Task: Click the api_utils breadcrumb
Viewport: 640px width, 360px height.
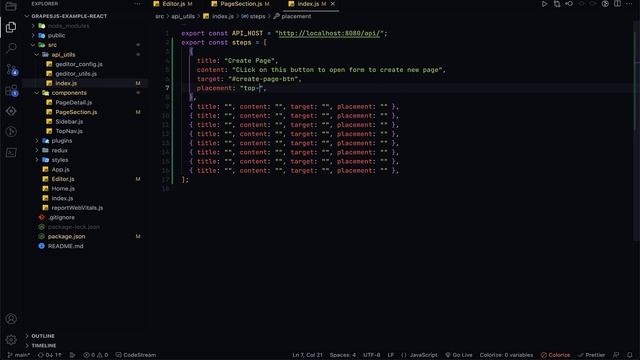Action: point(183,16)
